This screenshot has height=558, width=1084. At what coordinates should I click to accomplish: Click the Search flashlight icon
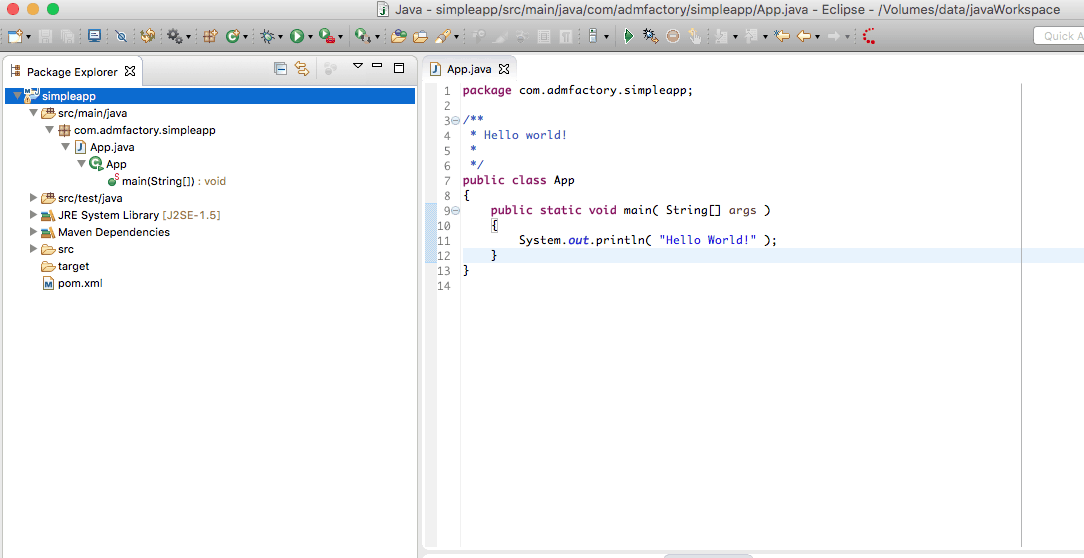(443, 36)
